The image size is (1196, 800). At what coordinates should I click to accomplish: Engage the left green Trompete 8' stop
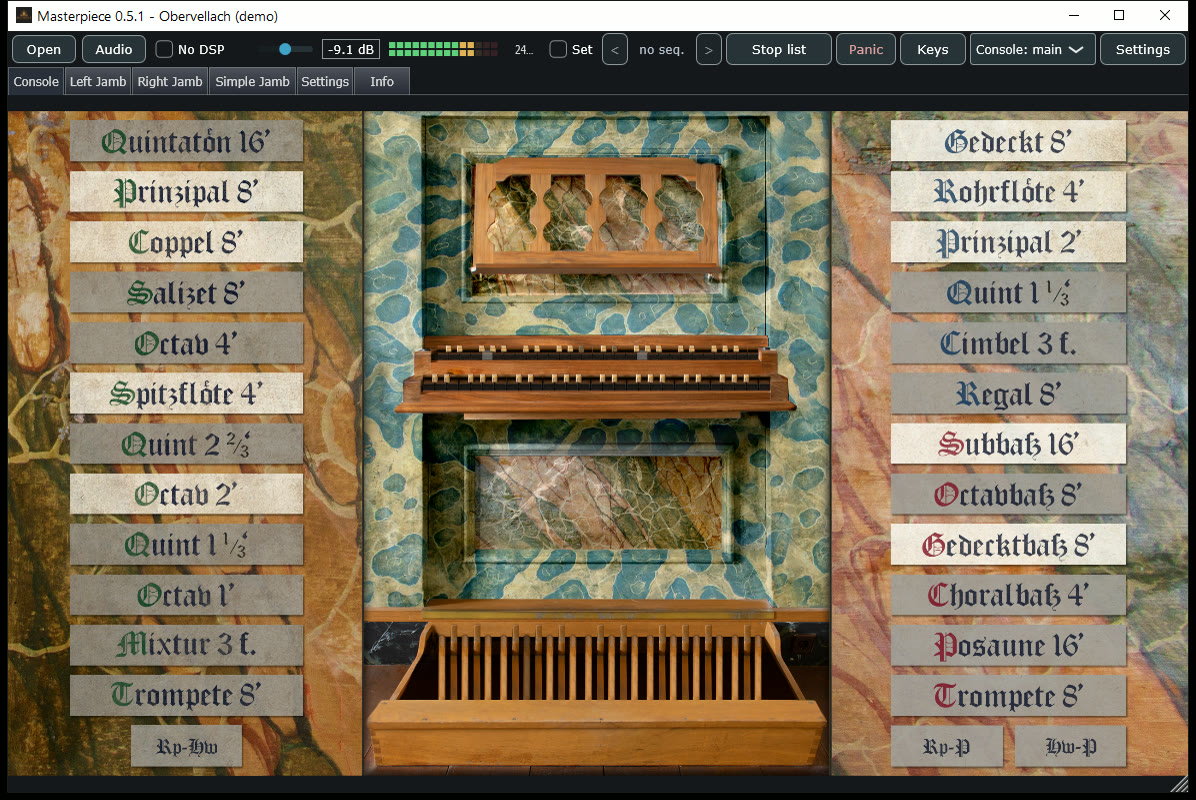(x=186, y=696)
